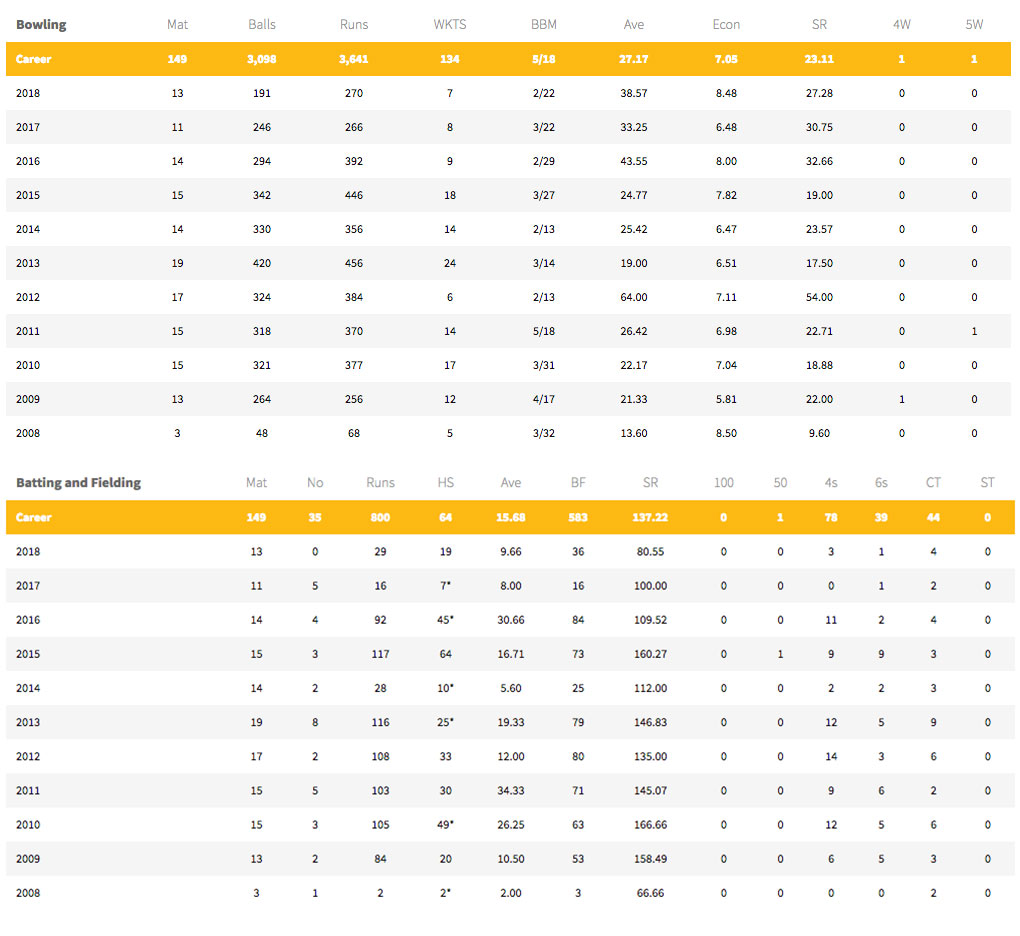
Task: Click the BF column header
Action: (578, 483)
